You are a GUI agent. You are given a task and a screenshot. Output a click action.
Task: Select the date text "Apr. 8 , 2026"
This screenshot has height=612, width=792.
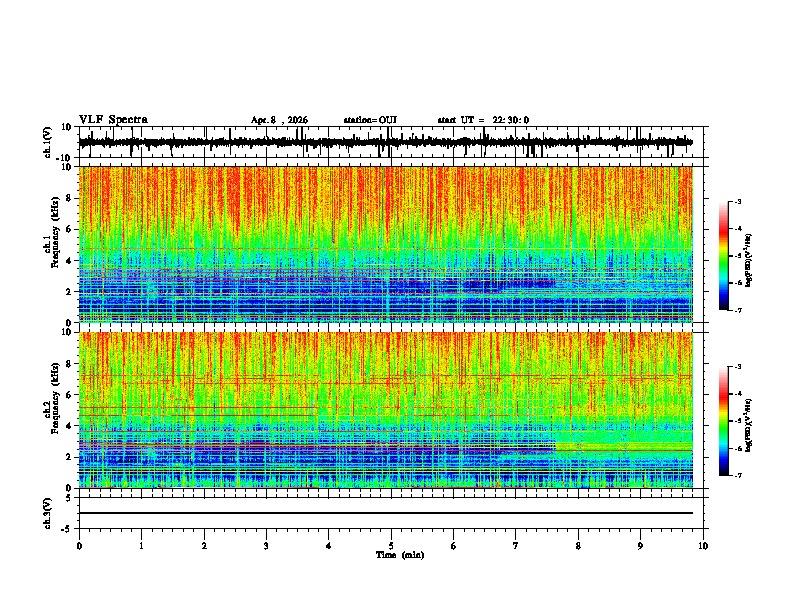(x=279, y=120)
